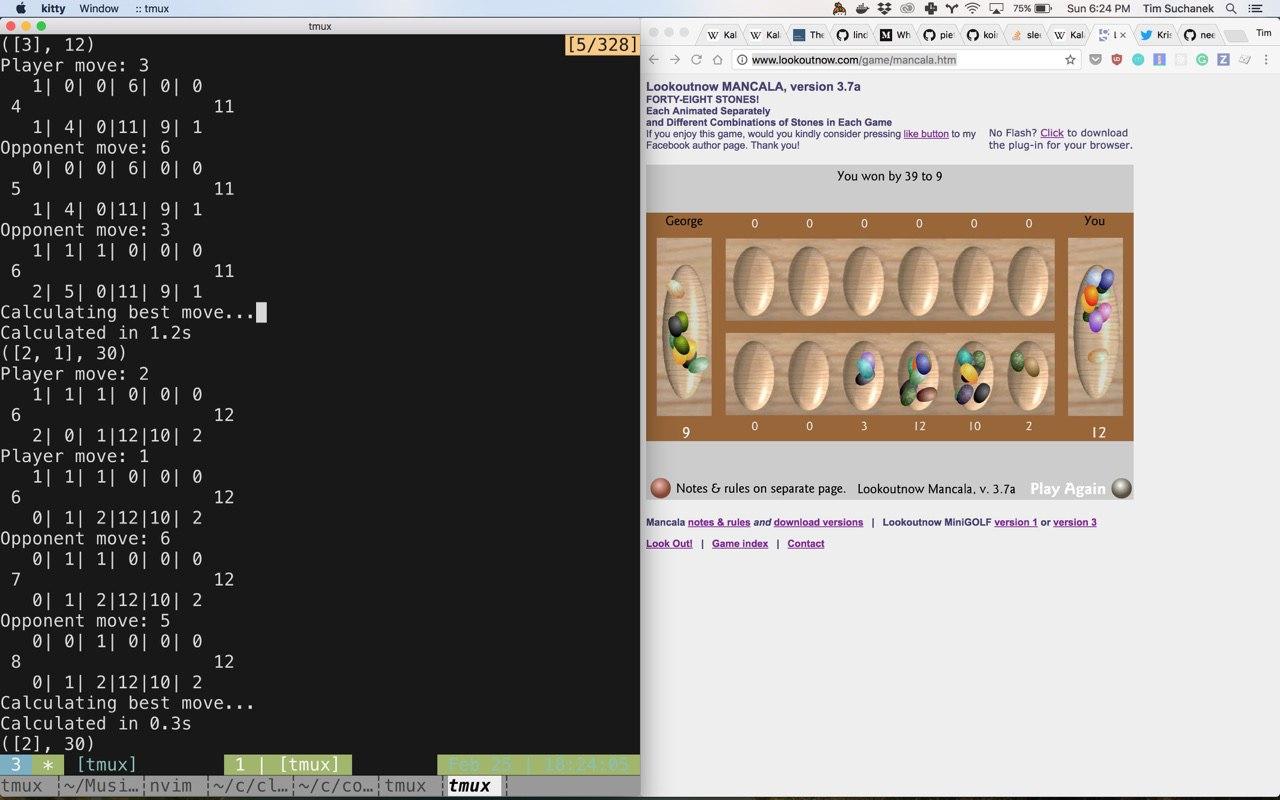Click the browser Back arrow
This screenshot has width=1280, height=800.
tap(654, 60)
